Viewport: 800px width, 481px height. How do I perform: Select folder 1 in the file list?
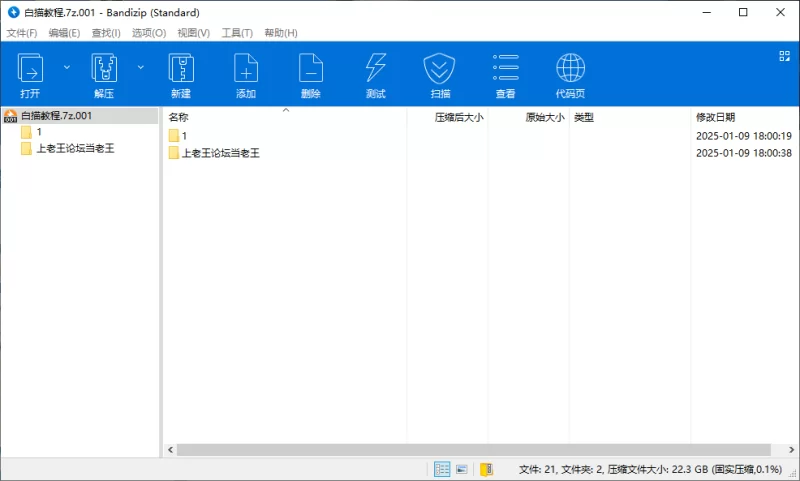click(178, 136)
